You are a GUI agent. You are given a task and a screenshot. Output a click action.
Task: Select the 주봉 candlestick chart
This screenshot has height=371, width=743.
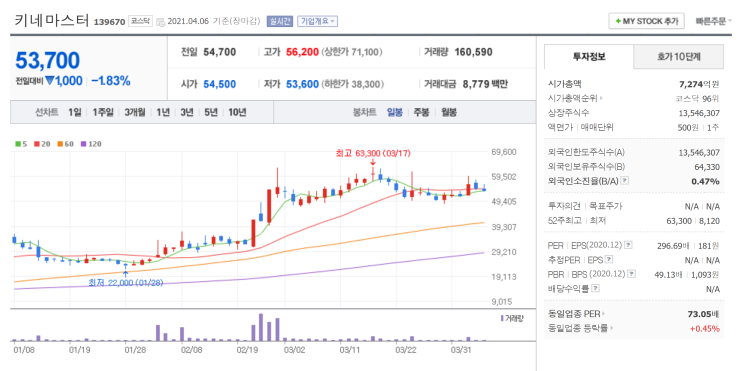(x=421, y=113)
